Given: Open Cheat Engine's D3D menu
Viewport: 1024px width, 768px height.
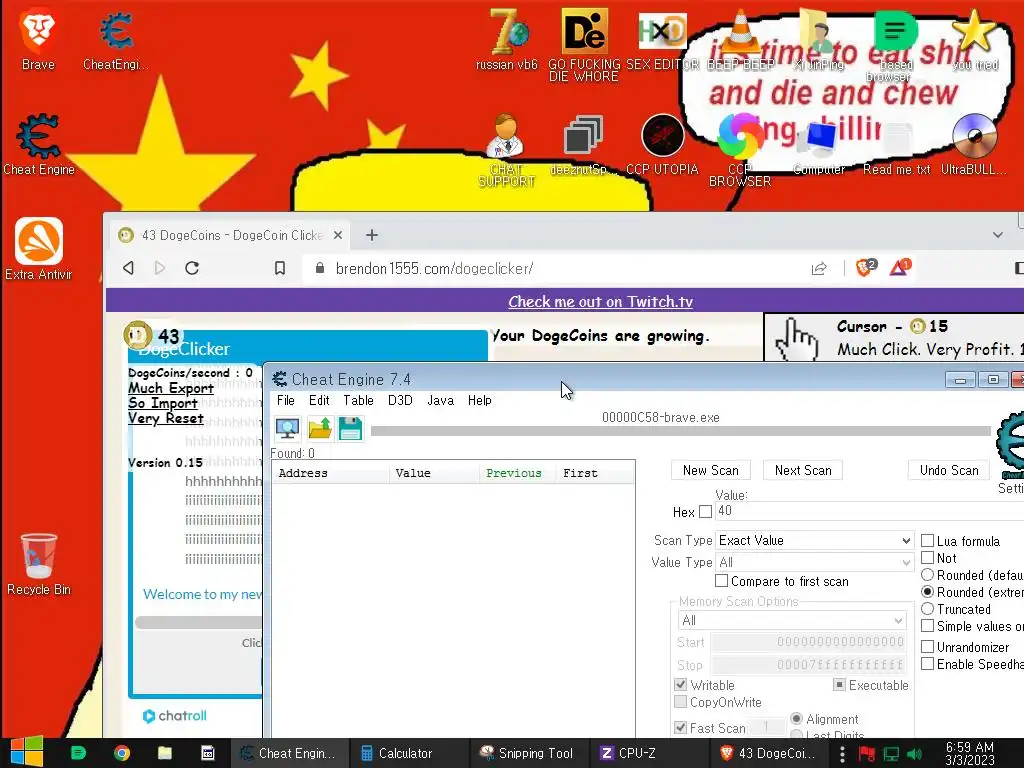Looking at the screenshot, I should point(400,400).
